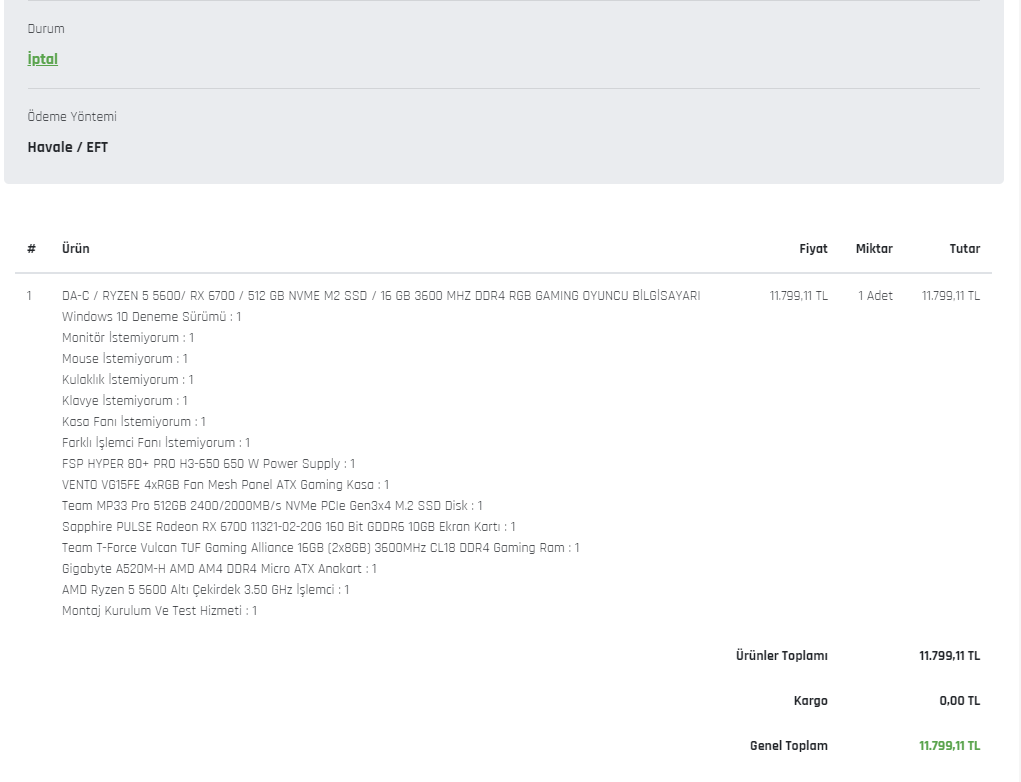Select the Ödeme Yöntemi label
This screenshot has width=1021, height=782.
pyautogui.click(x=72, y=117)
